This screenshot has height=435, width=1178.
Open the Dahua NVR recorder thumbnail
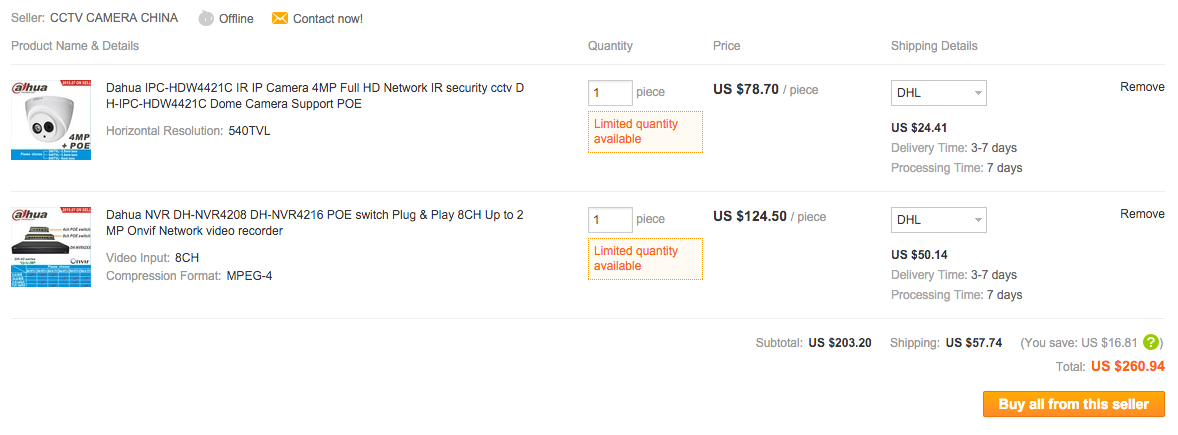(x=51, y=247)
